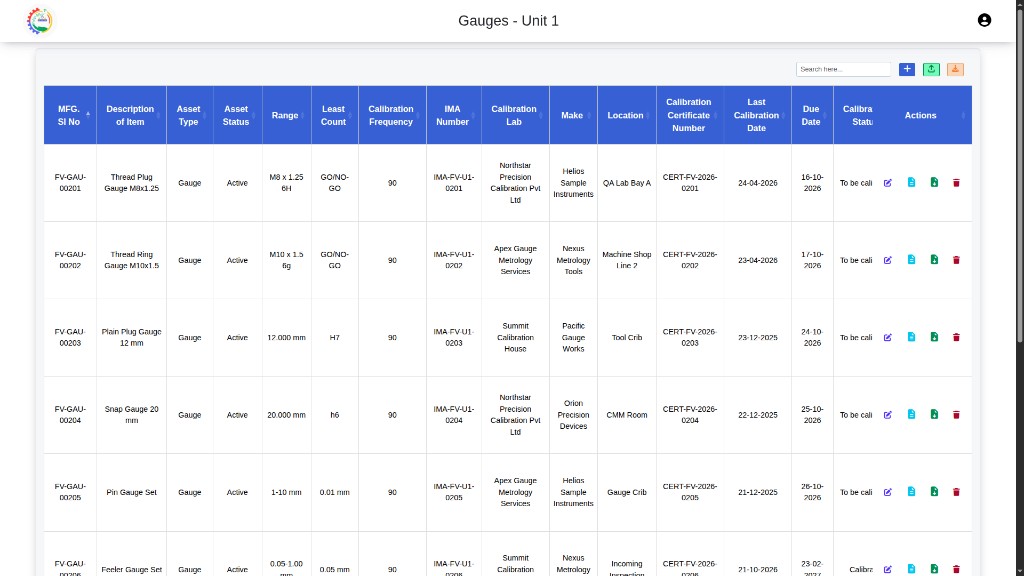Sort by Calibration Certificate Number column
Image resolution: width=1024 pixels, height=576 pixels.
pos(690,115)
